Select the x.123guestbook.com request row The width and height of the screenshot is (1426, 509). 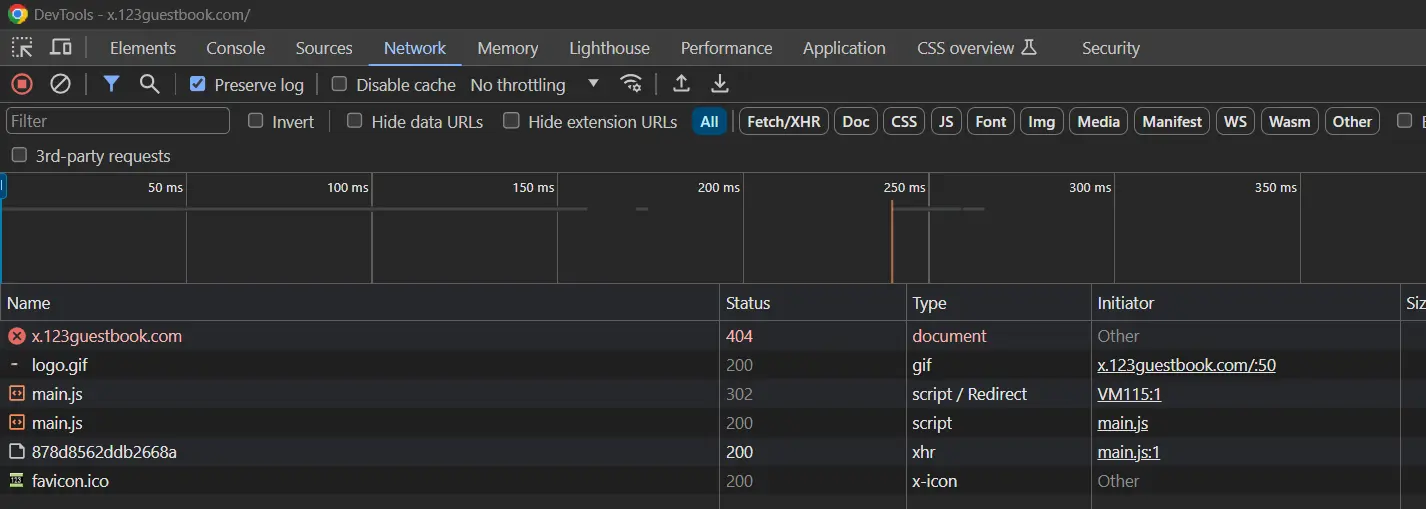click(x=713, y=336)
